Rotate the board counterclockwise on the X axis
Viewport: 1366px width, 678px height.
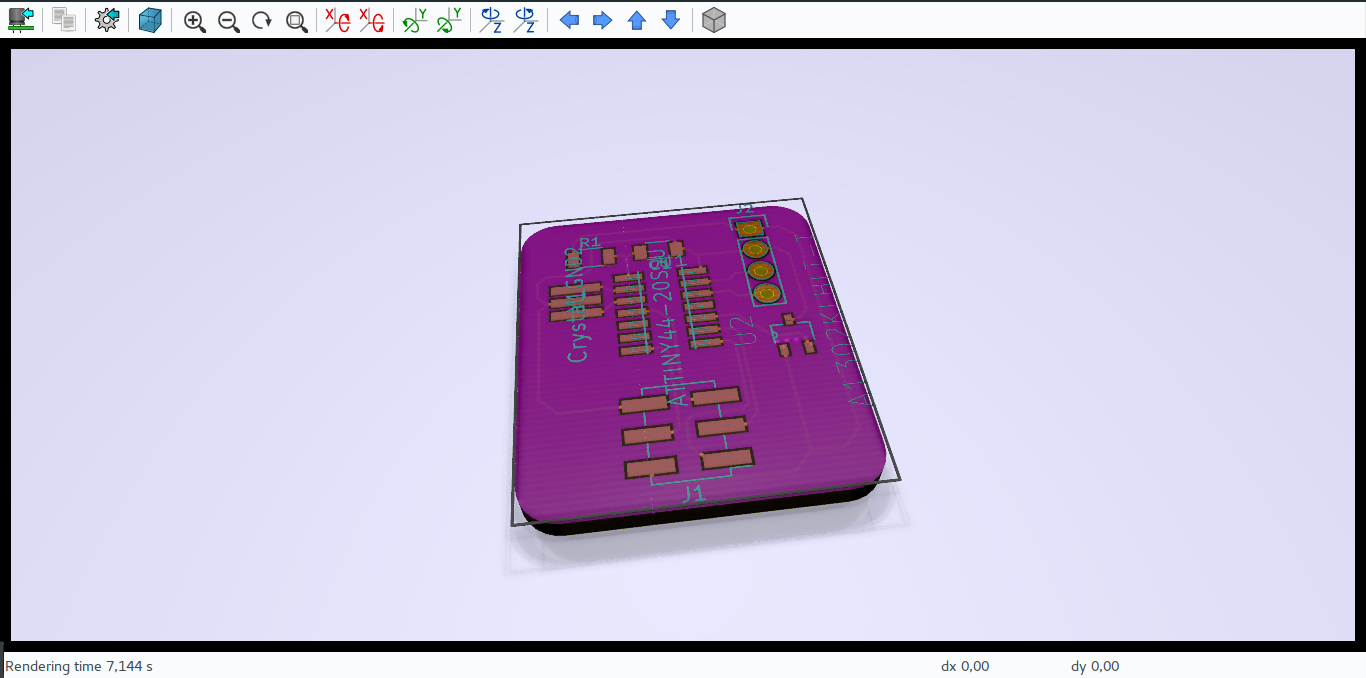point(371,18)
